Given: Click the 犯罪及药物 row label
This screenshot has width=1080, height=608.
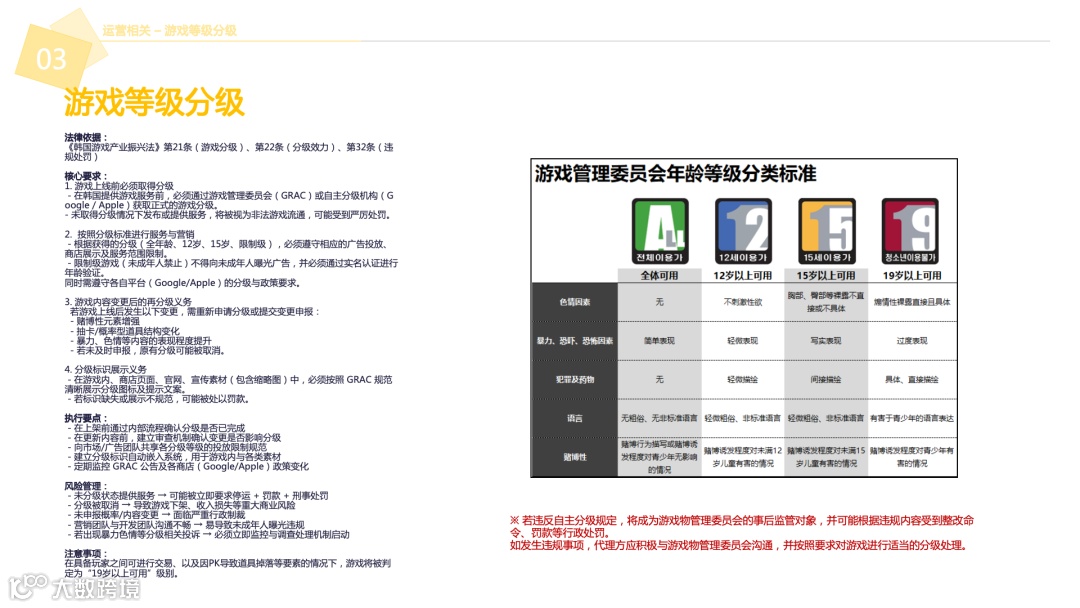Looking at the screenshot, I should point(575,379).
